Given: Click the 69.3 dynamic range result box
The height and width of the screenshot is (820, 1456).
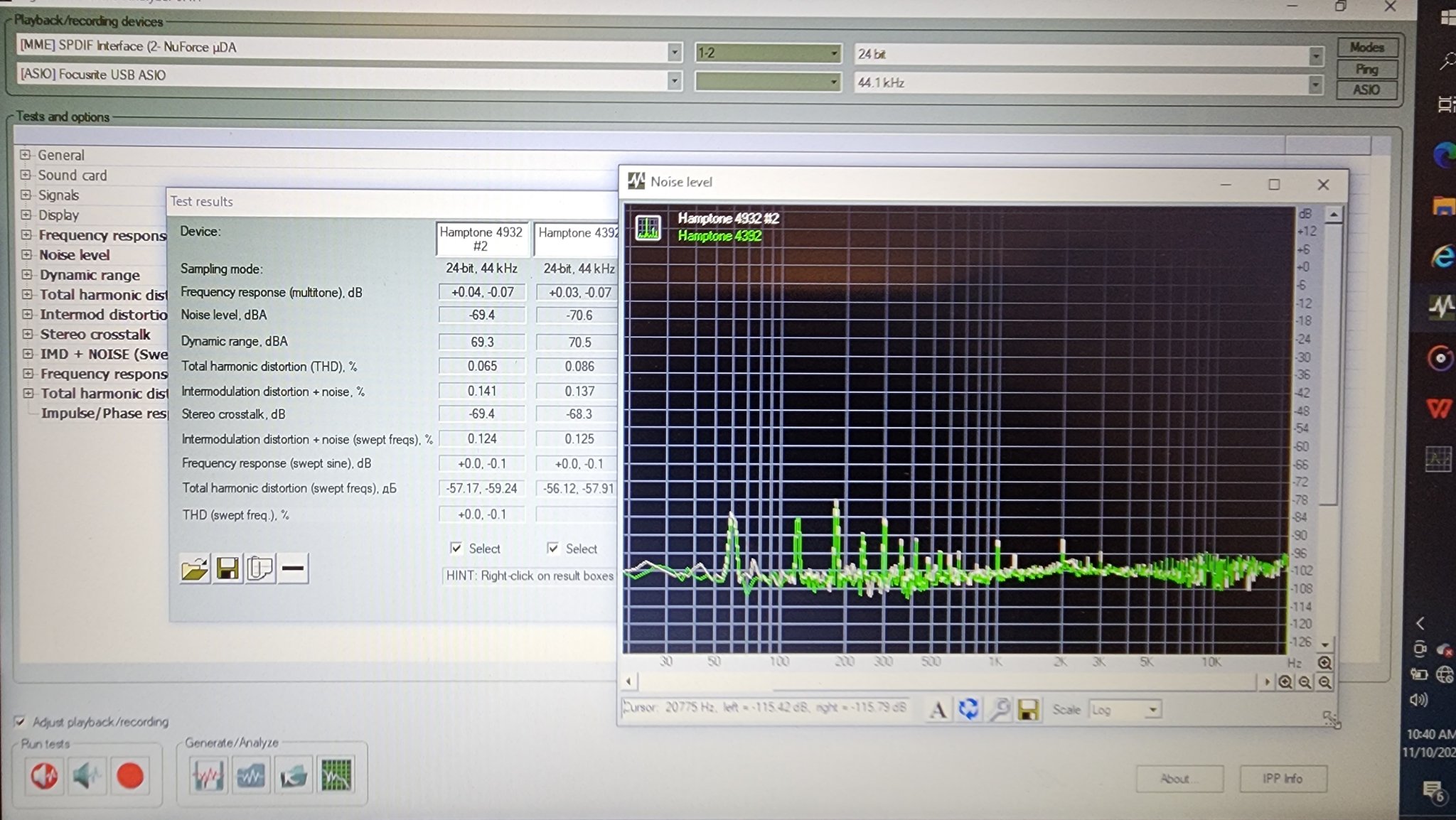Looking at the screenshot, I should point(482,342).
